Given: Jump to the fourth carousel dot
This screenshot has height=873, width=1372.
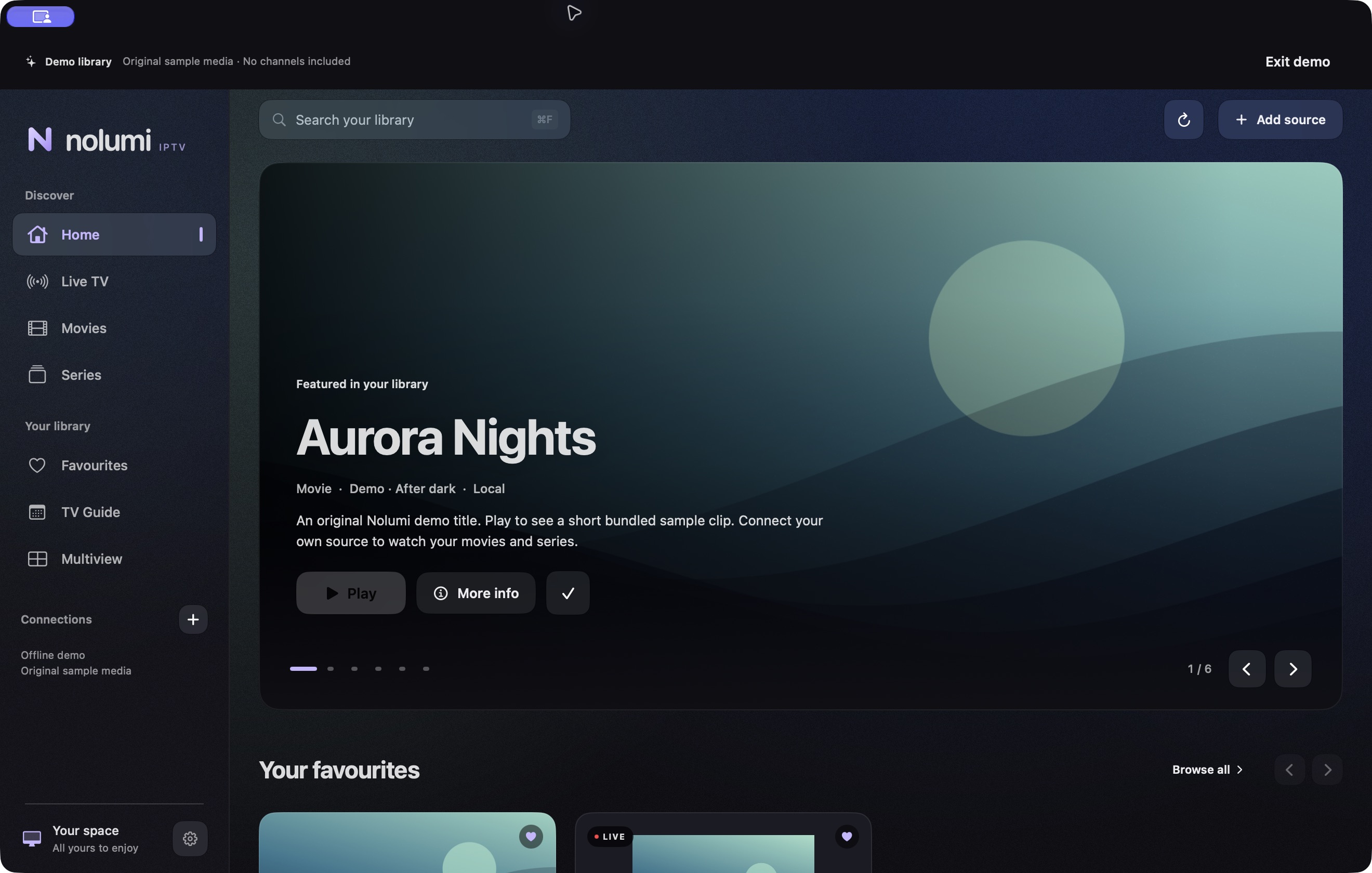Looking at the screenshot, I should pos(378,668).
